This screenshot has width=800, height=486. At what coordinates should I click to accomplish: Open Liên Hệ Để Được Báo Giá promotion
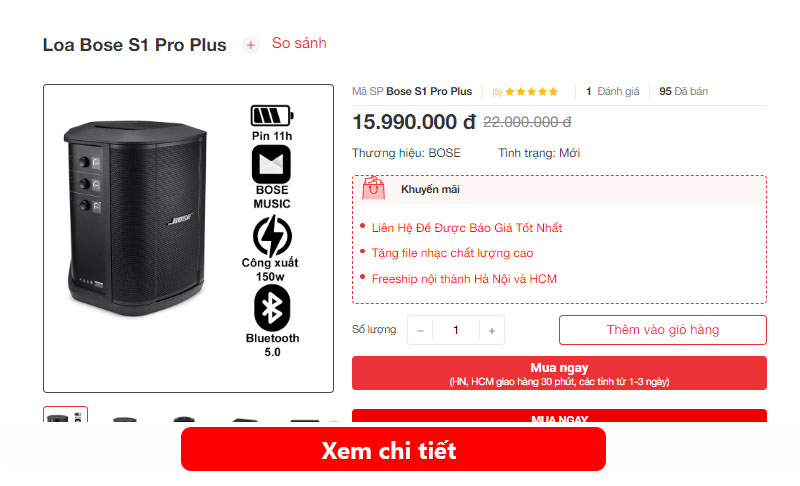click(467, 228)
